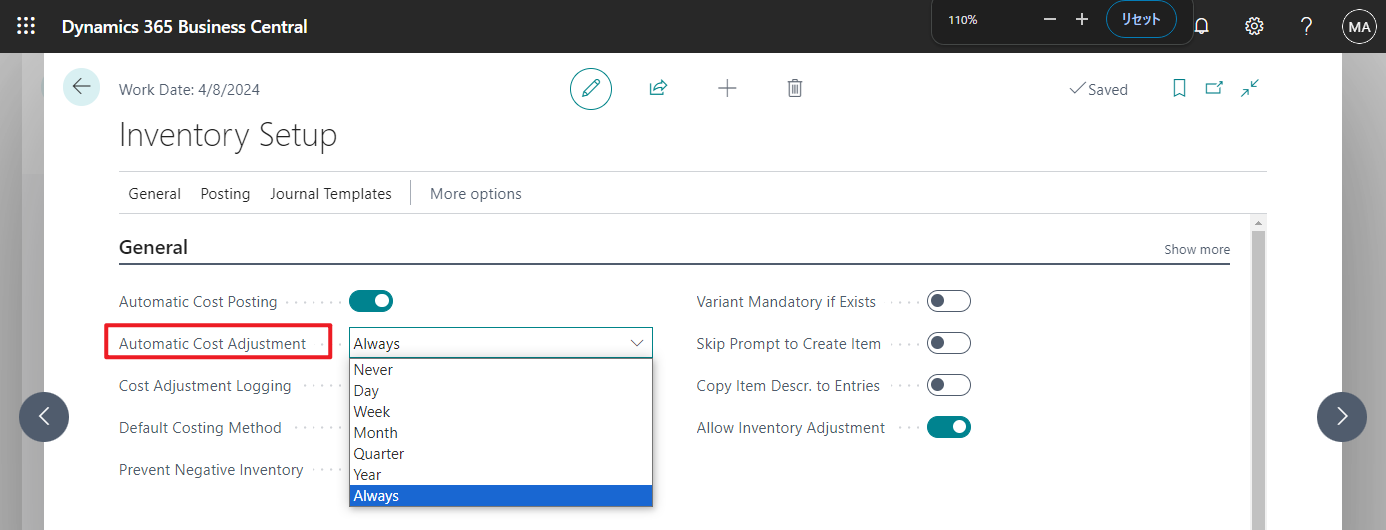
Task: Click the share icon
Action: click(658, 88)
